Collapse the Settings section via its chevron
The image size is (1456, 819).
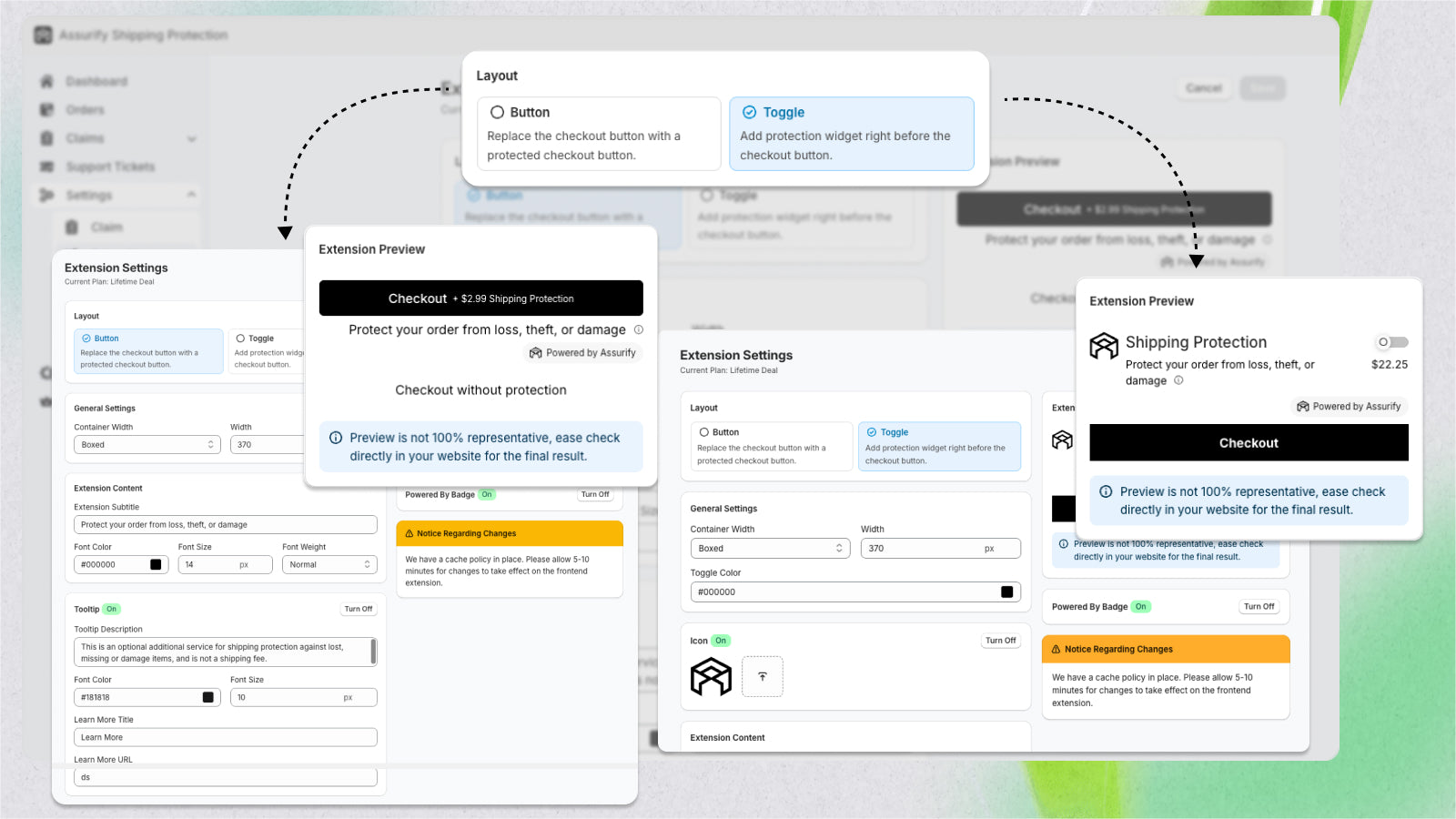point(191,195)
